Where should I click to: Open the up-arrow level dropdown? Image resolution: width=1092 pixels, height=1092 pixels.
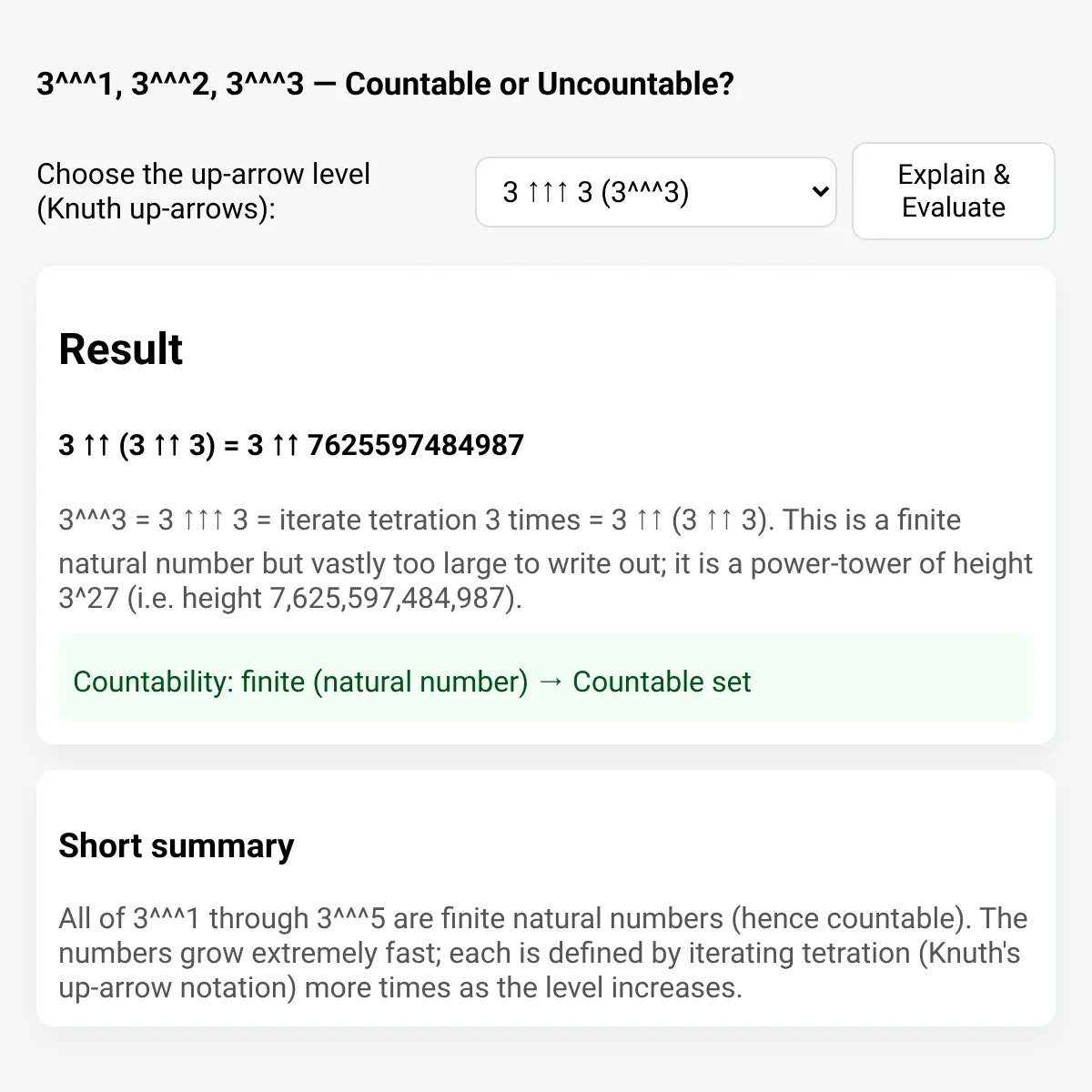(655, 192)
